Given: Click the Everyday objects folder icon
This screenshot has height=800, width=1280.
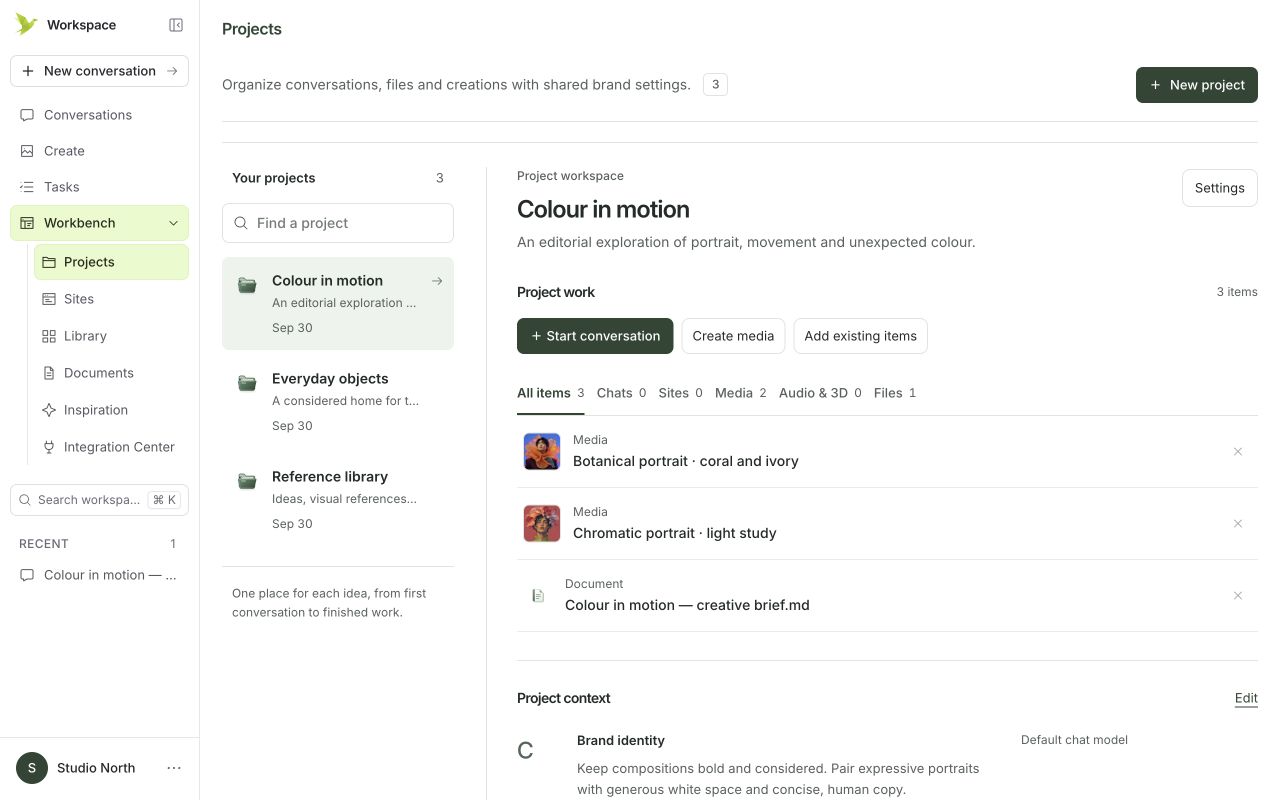Looking at the screenshot, I should 247,383.
